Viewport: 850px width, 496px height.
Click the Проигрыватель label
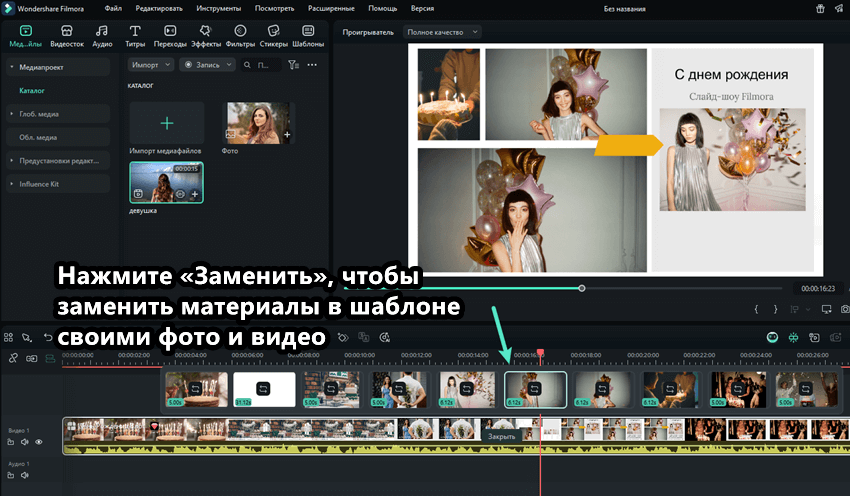point(368,32)
